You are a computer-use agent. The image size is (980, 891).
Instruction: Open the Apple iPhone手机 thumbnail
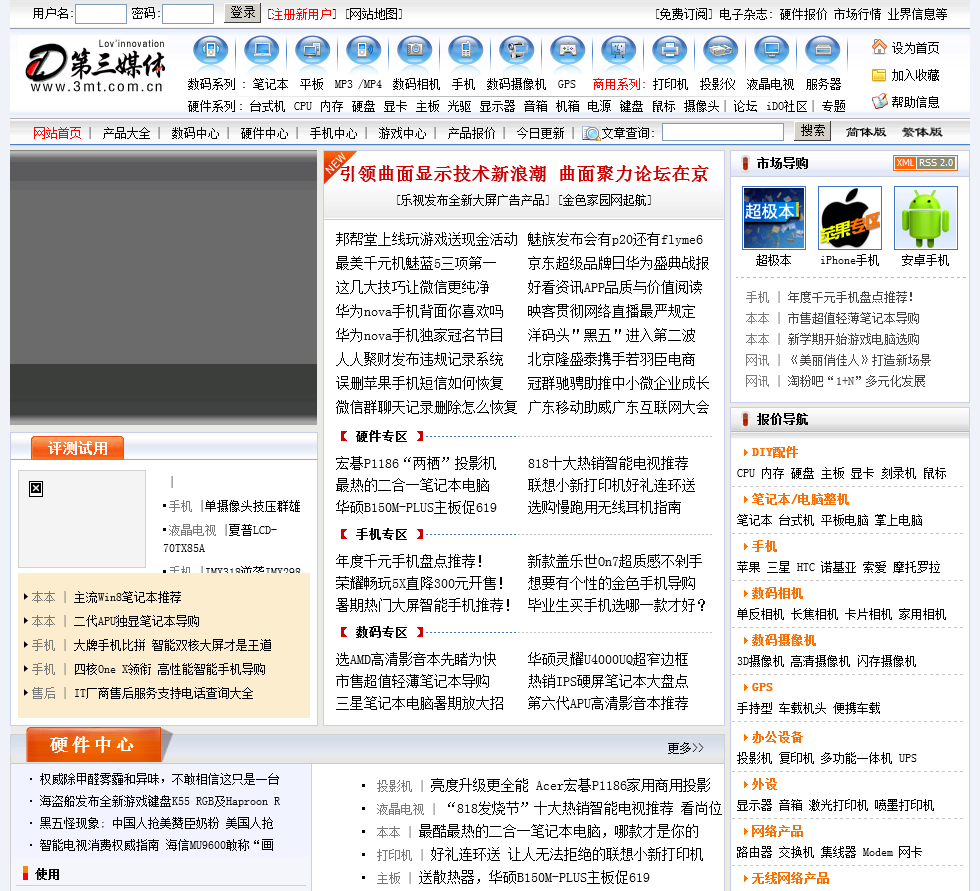click(850, 218)
